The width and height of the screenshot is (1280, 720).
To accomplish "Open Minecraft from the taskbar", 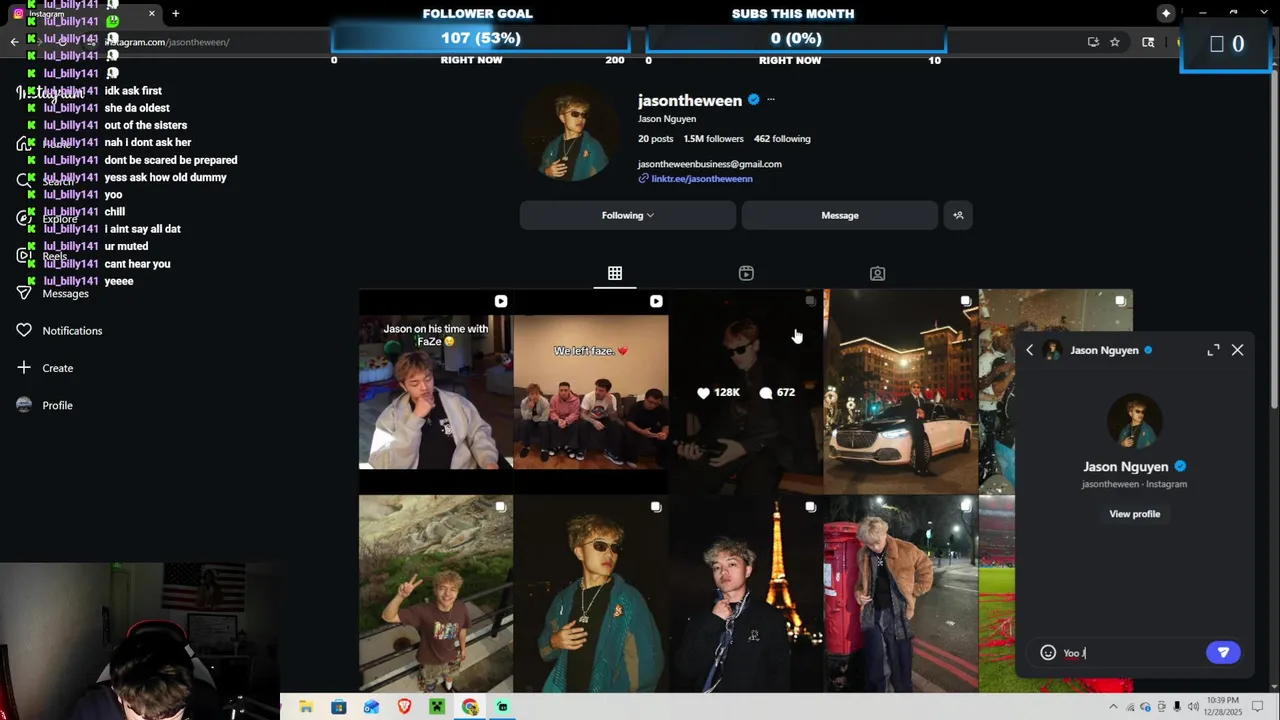I will pos(437,707).
